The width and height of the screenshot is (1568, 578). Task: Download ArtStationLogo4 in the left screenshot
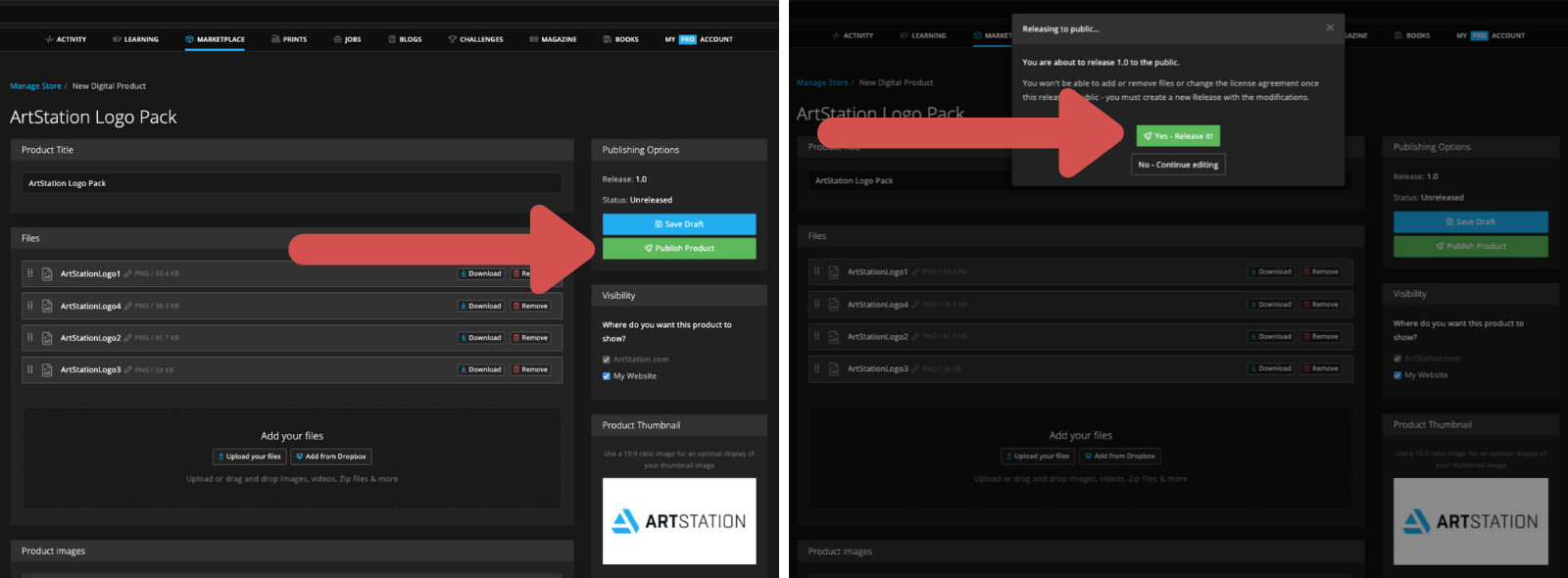pyautogui.click(x=480, y=306)
